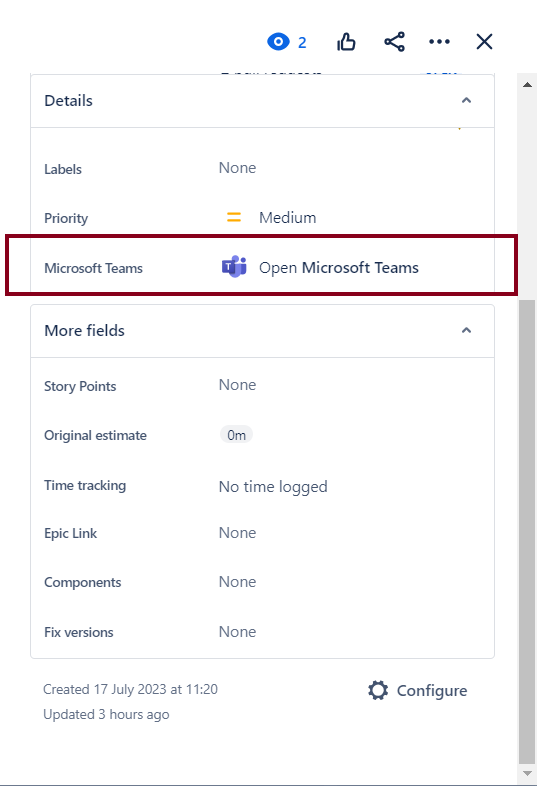Open Microsoft Teams link
The width and height of the screenshot is (537, 786).
click(x=338, y=268)
